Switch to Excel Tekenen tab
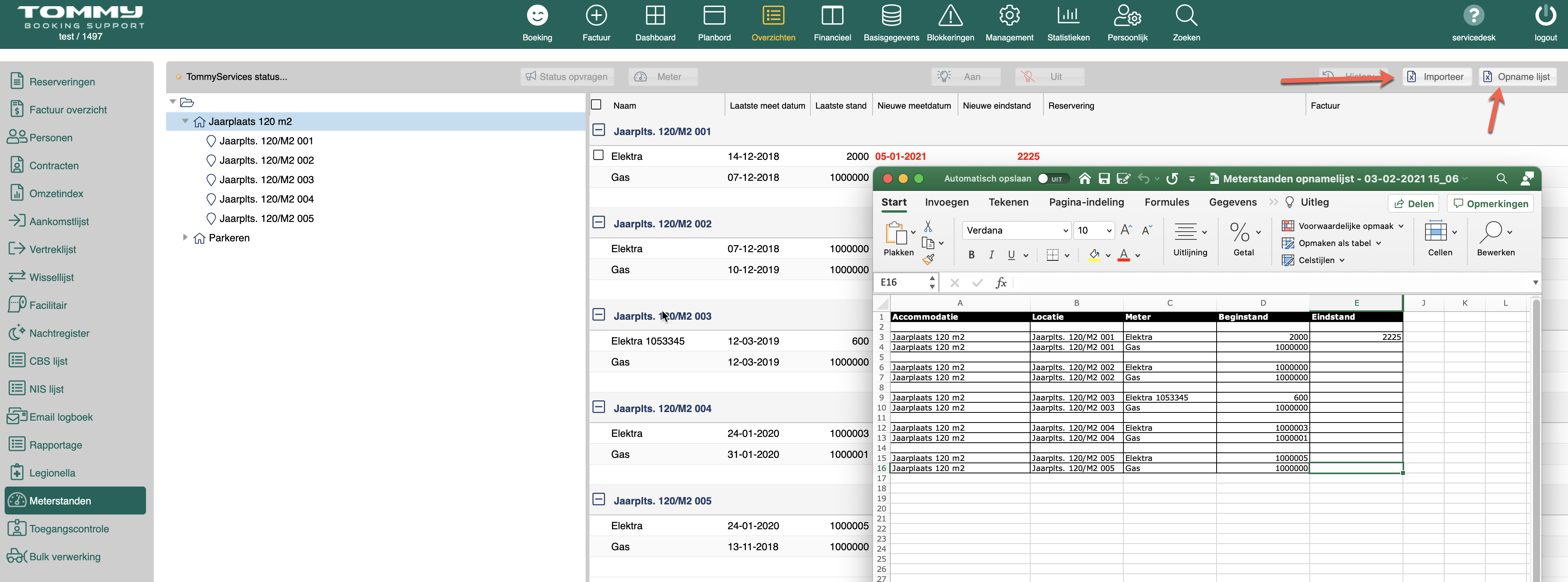This screenshot has height=582, width=1568. (1008, 203)
